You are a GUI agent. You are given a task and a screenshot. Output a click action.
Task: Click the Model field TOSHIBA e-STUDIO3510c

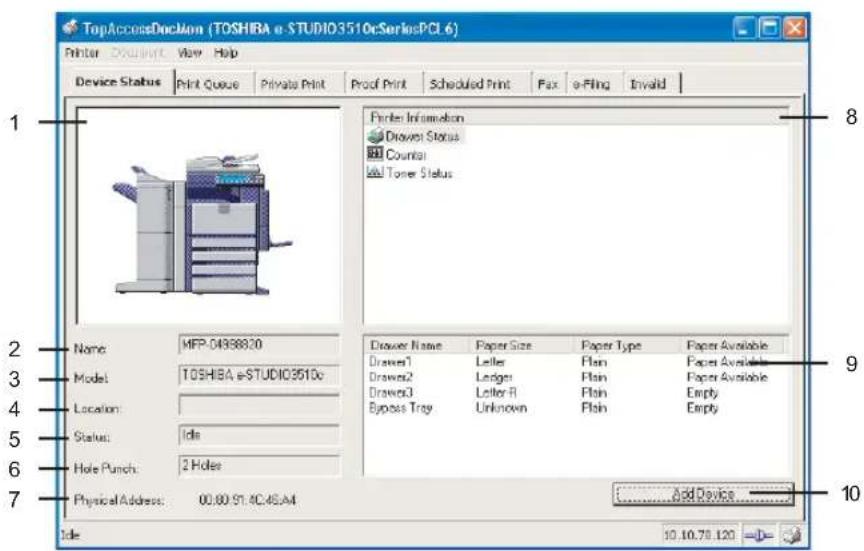coord(259,375)
